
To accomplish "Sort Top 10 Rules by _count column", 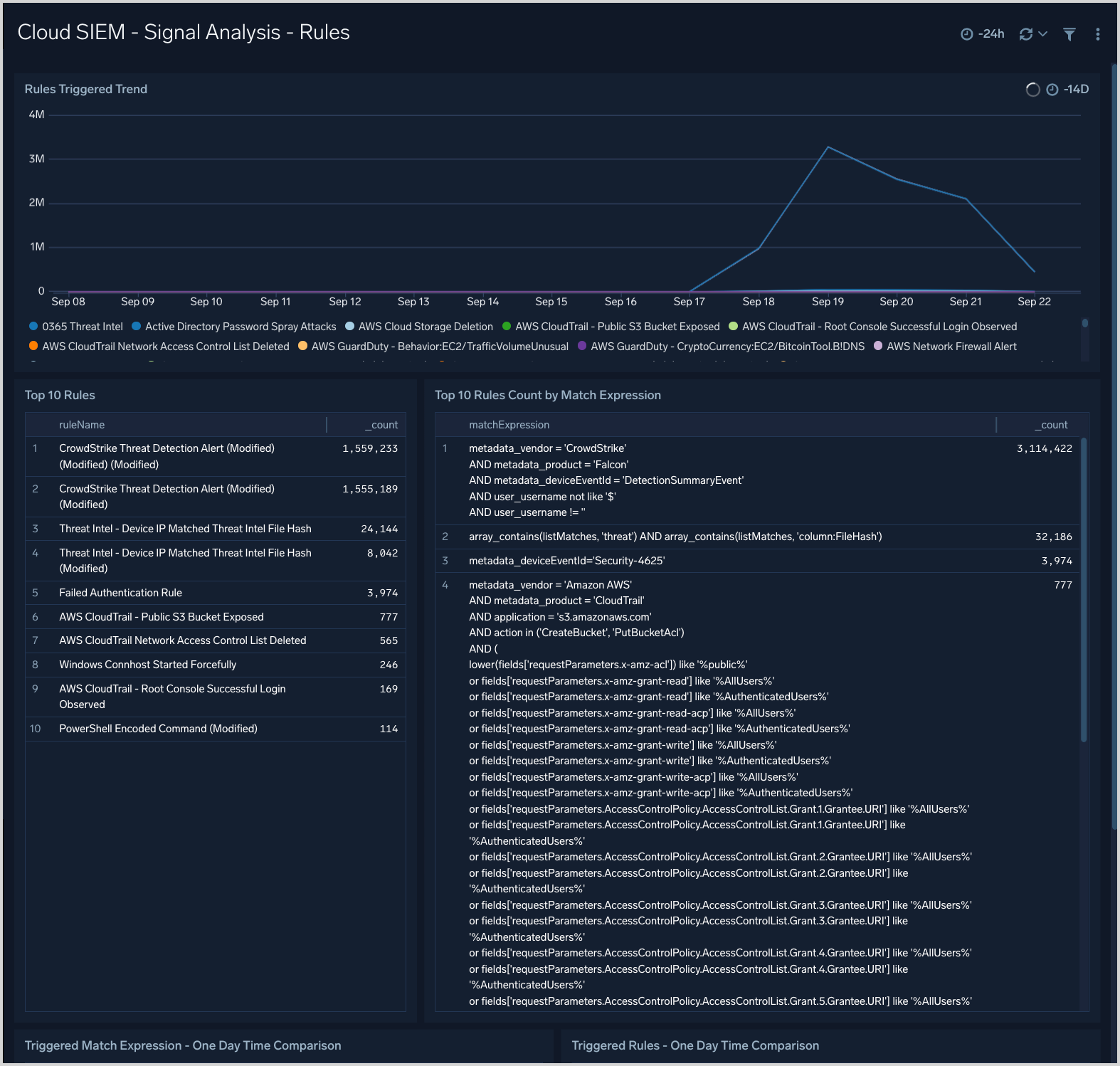I will point(382,425).
